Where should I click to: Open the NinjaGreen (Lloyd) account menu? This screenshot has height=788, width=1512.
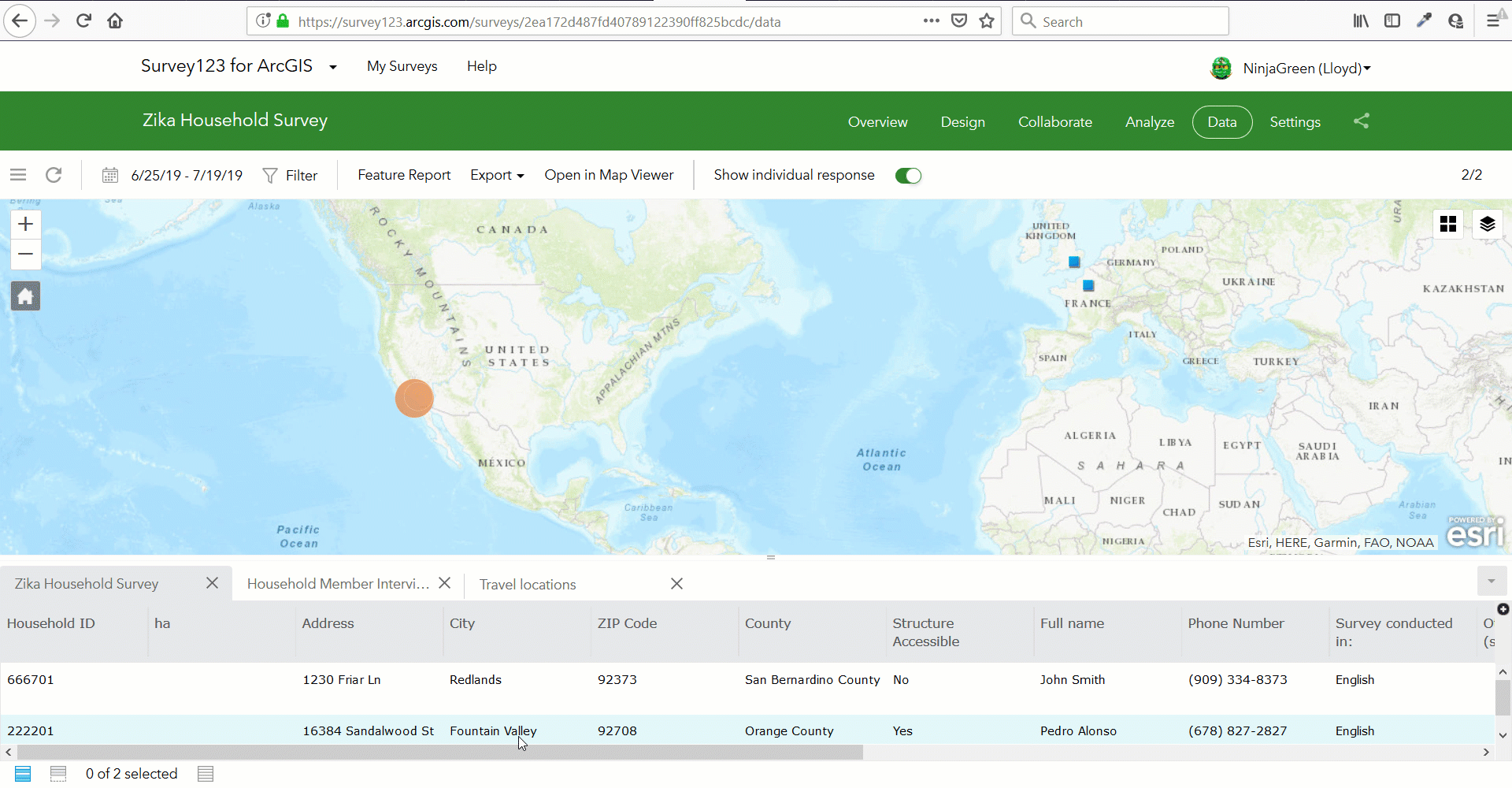click(x=1307, y=69)
